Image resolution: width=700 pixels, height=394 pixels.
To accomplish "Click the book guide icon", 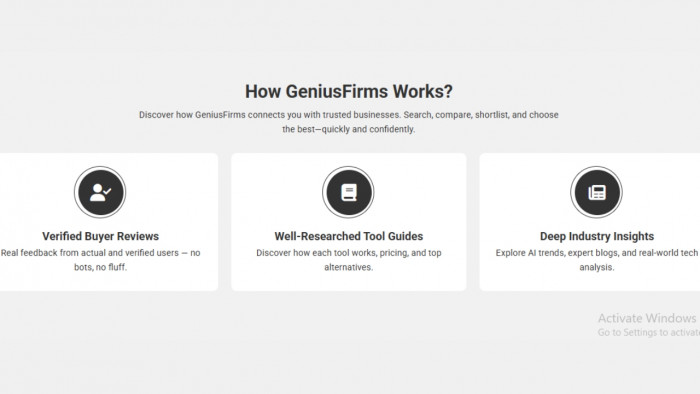I will tap(349, 192).
